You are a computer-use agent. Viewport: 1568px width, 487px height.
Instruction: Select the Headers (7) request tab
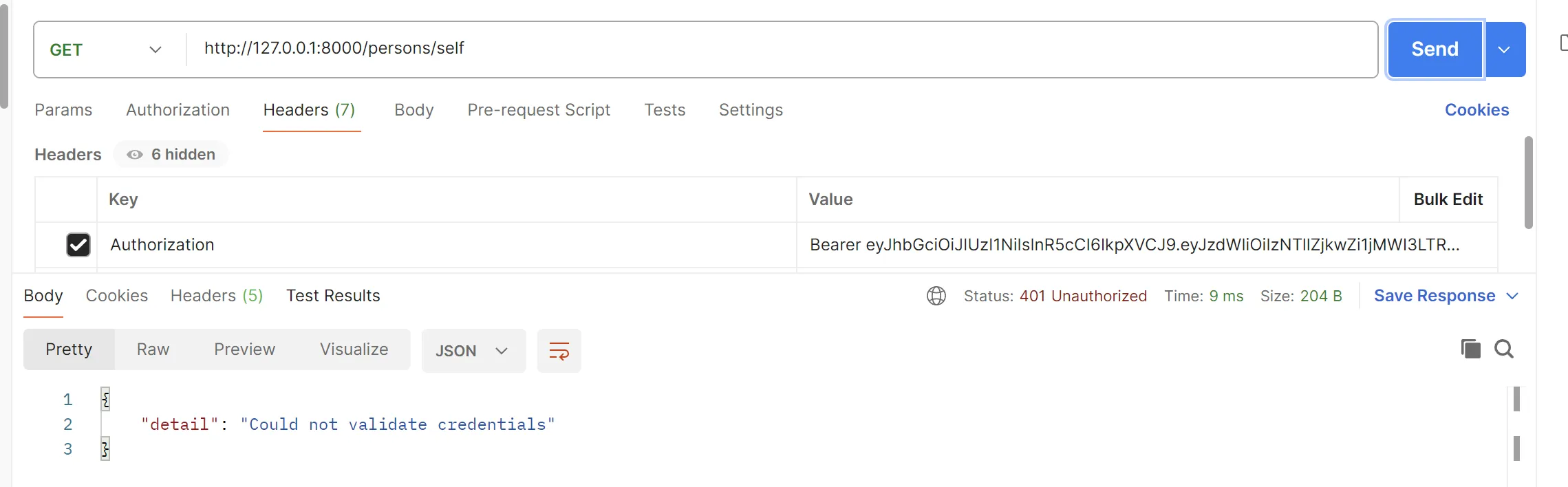click(310, 110)
